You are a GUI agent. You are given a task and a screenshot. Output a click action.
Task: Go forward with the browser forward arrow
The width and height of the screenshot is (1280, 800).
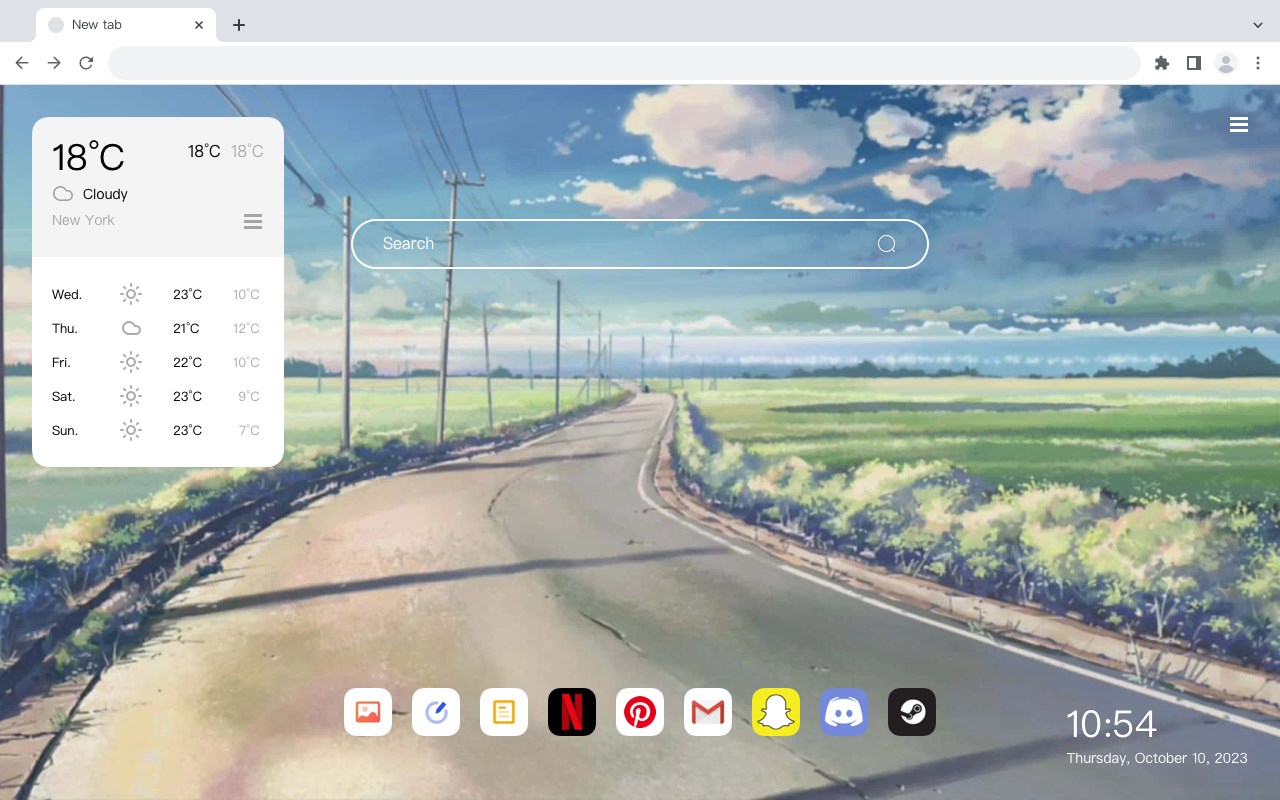tap(54, 63)
